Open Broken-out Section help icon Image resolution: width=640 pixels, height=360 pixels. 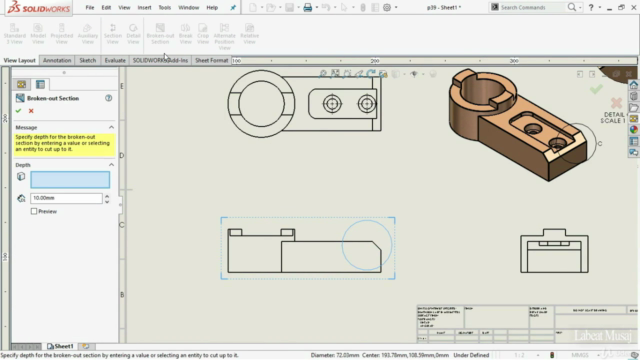[109, 98]
